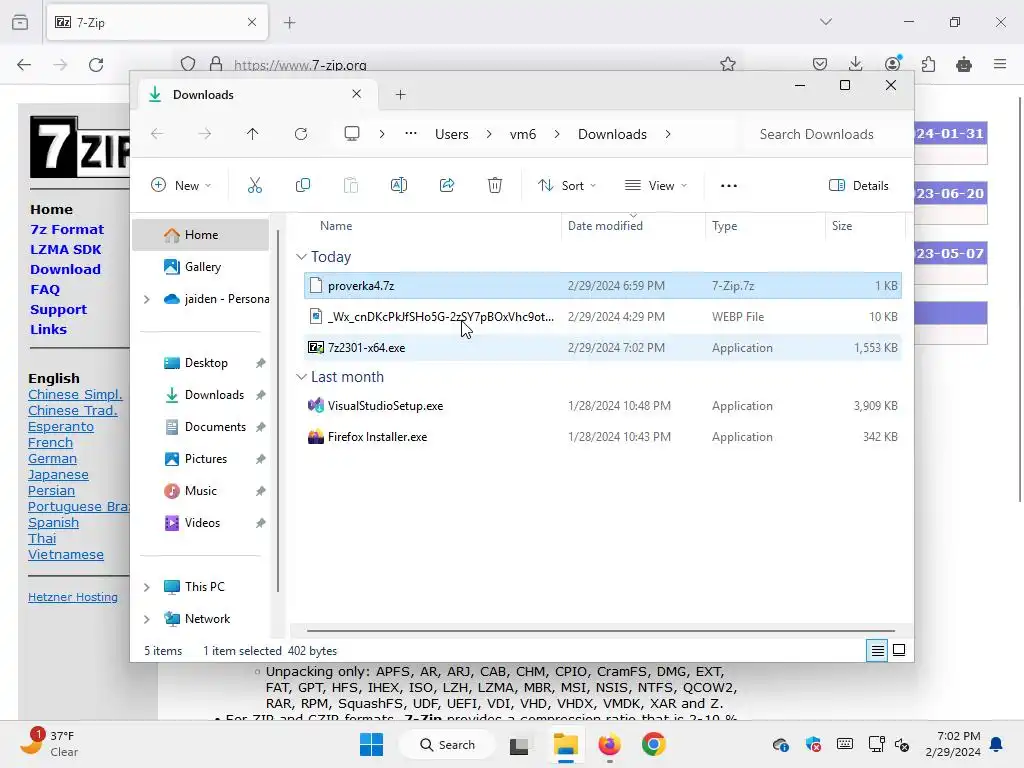1024x768 pixels.
Task: Open Music in the Explorer sidebar
Action: point(200,490)
